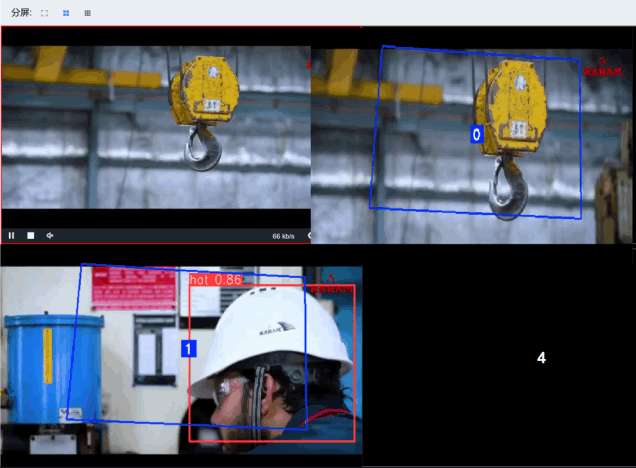This screenshot has width=636, height=468.
Task: Select the empty video pane numbered 4
Action: coord(541,358)
